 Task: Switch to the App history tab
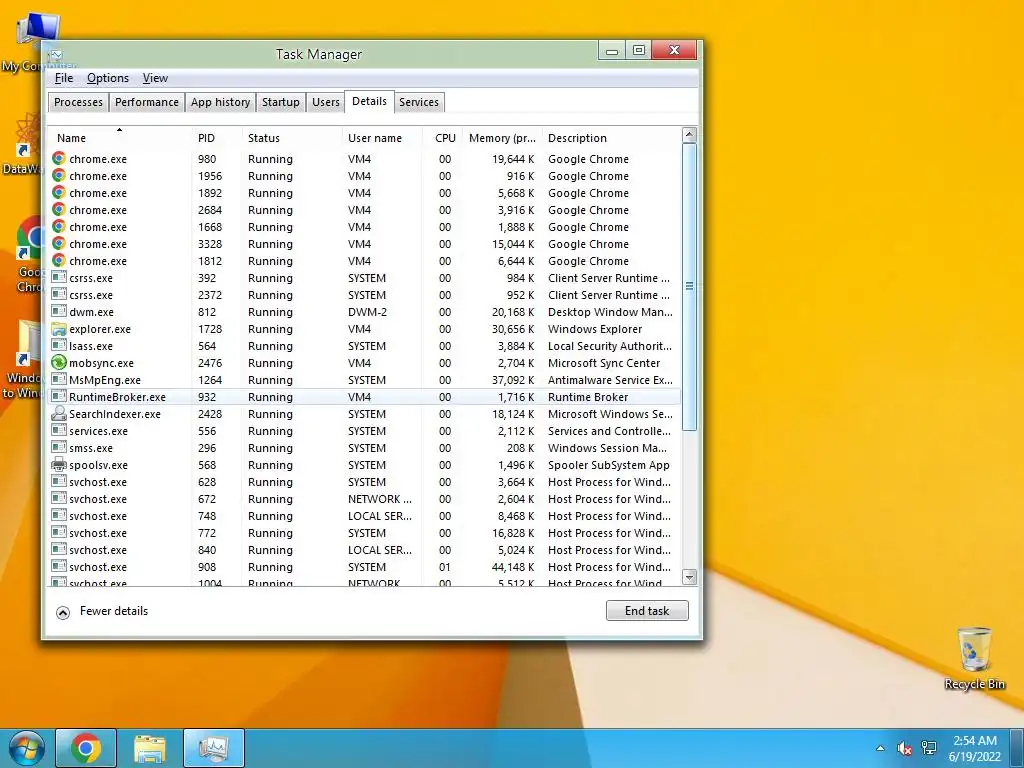pos(220,103)
